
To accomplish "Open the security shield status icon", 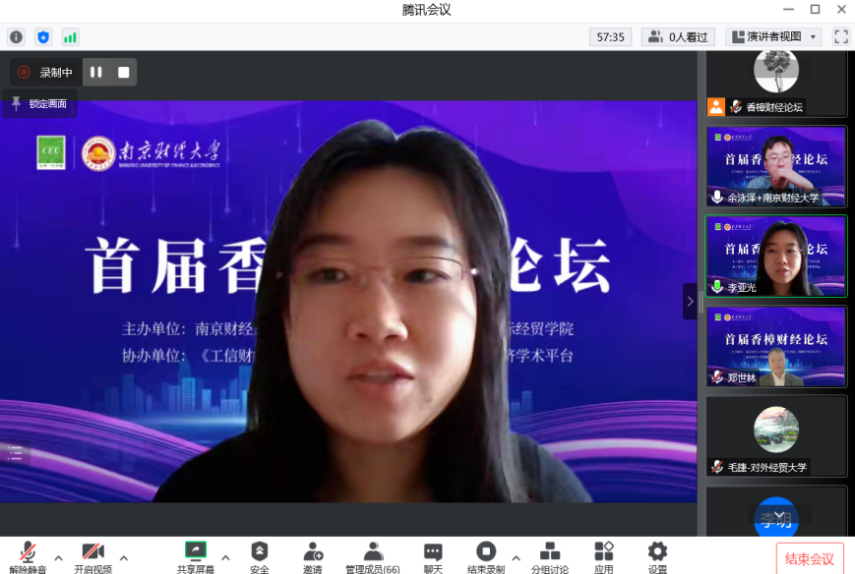I will click(43, 37).
